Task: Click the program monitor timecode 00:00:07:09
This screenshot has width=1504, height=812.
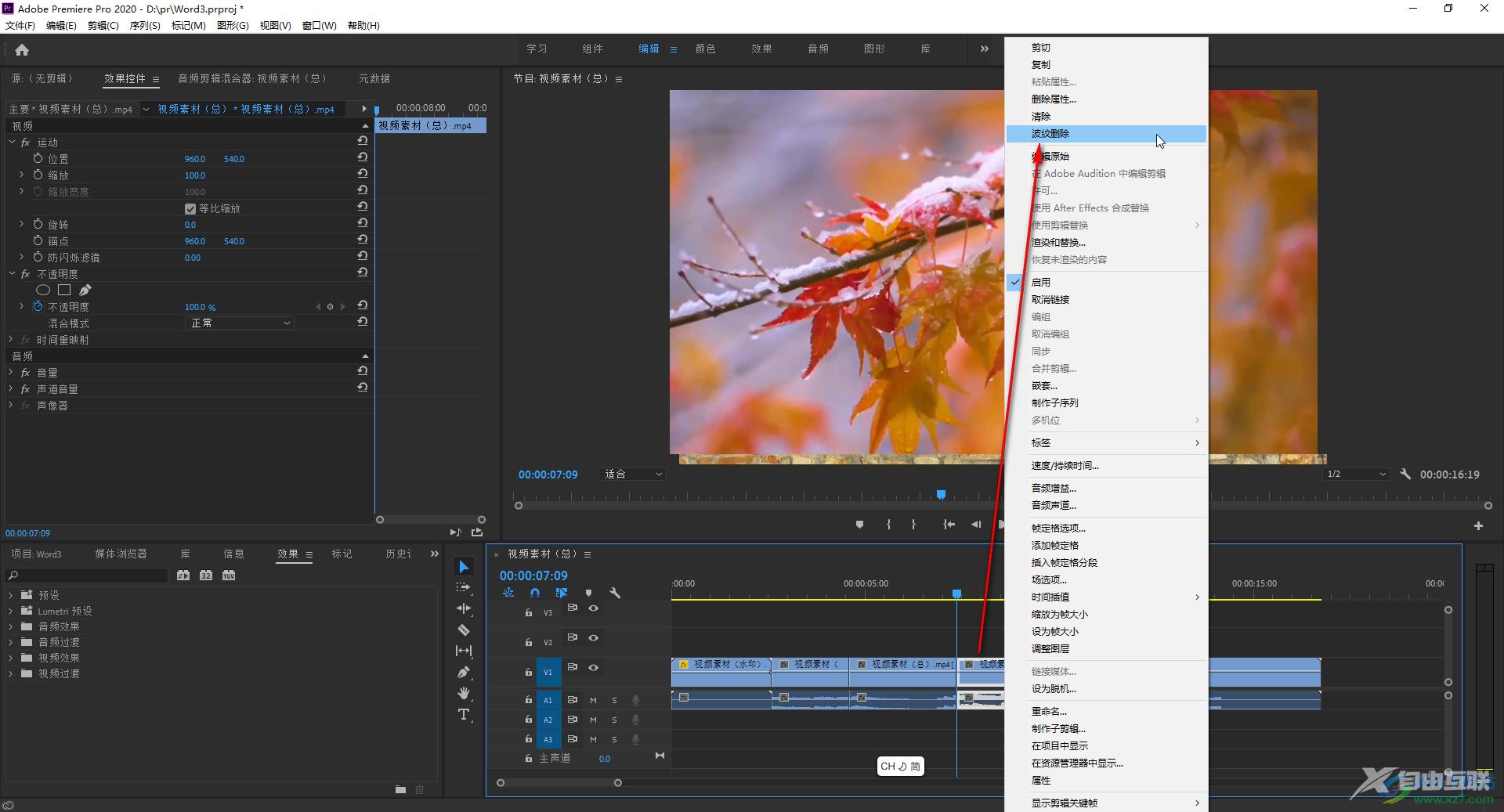Action: coord(548,475)
